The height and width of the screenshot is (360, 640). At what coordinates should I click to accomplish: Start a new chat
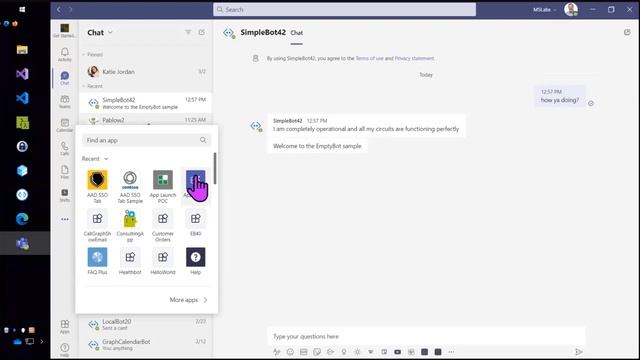click(x=202, y=32)
